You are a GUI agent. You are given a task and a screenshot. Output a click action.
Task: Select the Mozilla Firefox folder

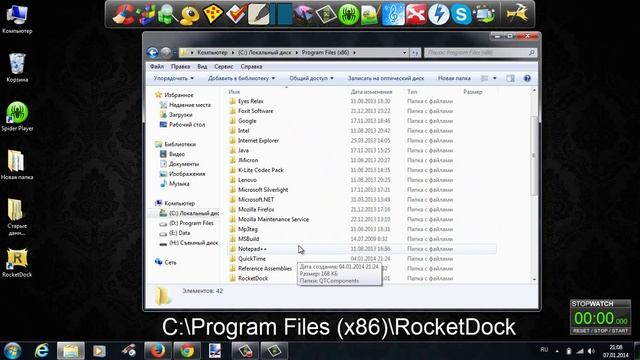256,209
